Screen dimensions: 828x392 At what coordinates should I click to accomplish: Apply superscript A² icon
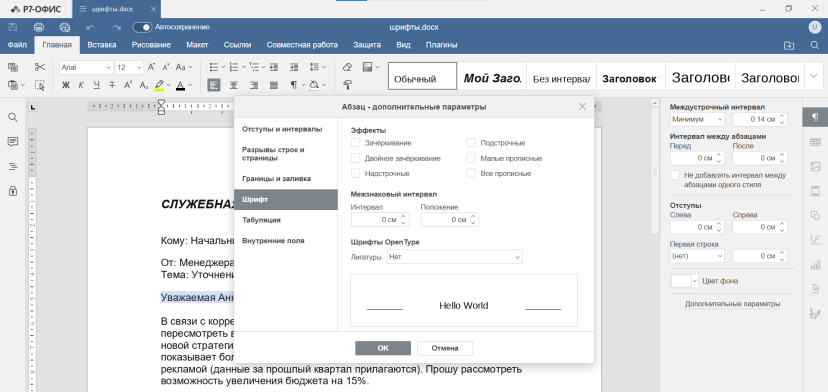tap(128, 85)
